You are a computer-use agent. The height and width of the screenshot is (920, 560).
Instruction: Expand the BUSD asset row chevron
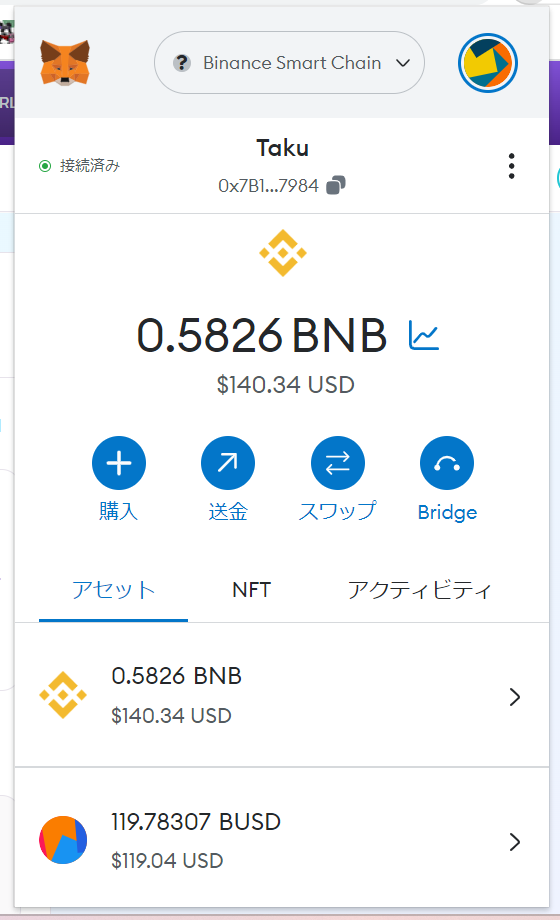tap(515, 841)
